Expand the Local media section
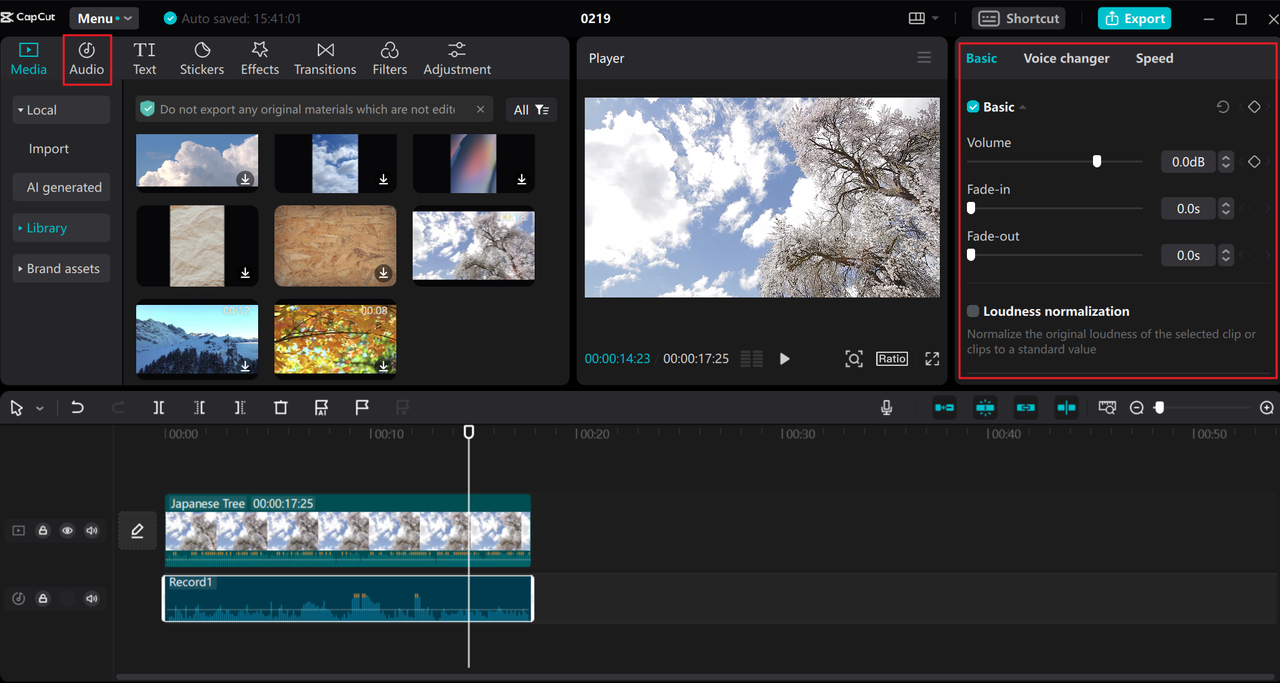The width and height of the screenshot is (1280, 683). coord(61,110)
